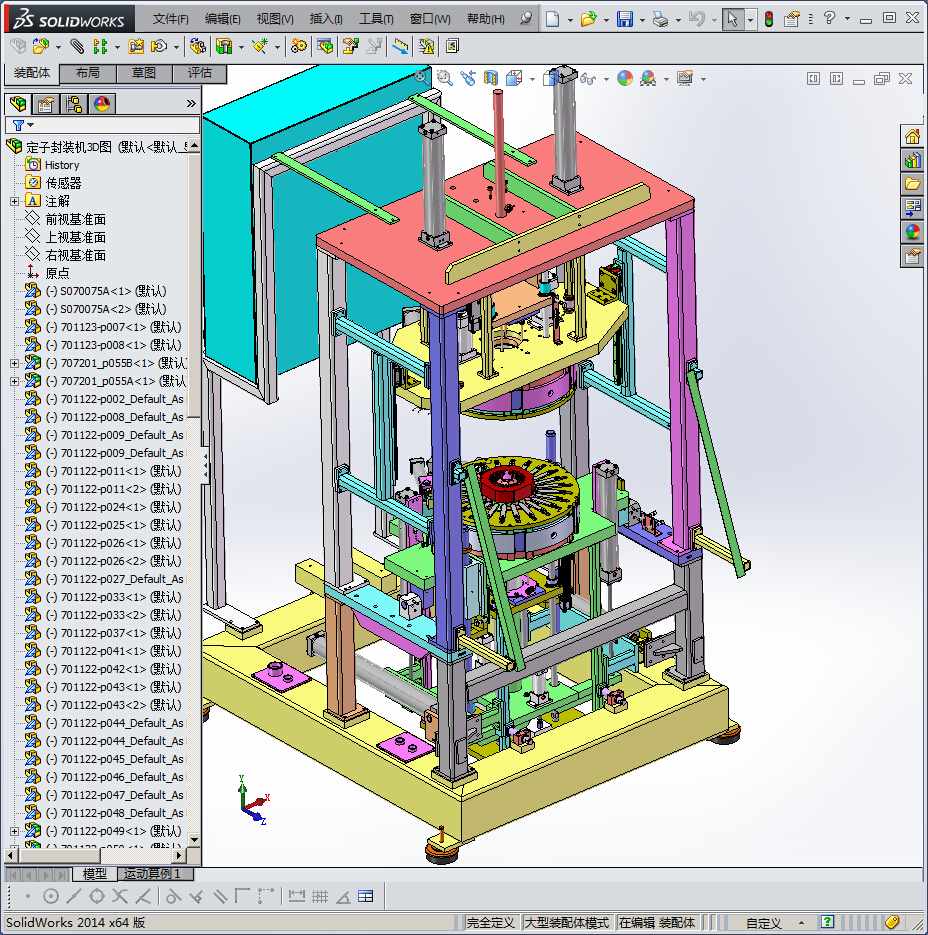Click the Interference Detection icon
928x935 pixels.
coord(426,46)
